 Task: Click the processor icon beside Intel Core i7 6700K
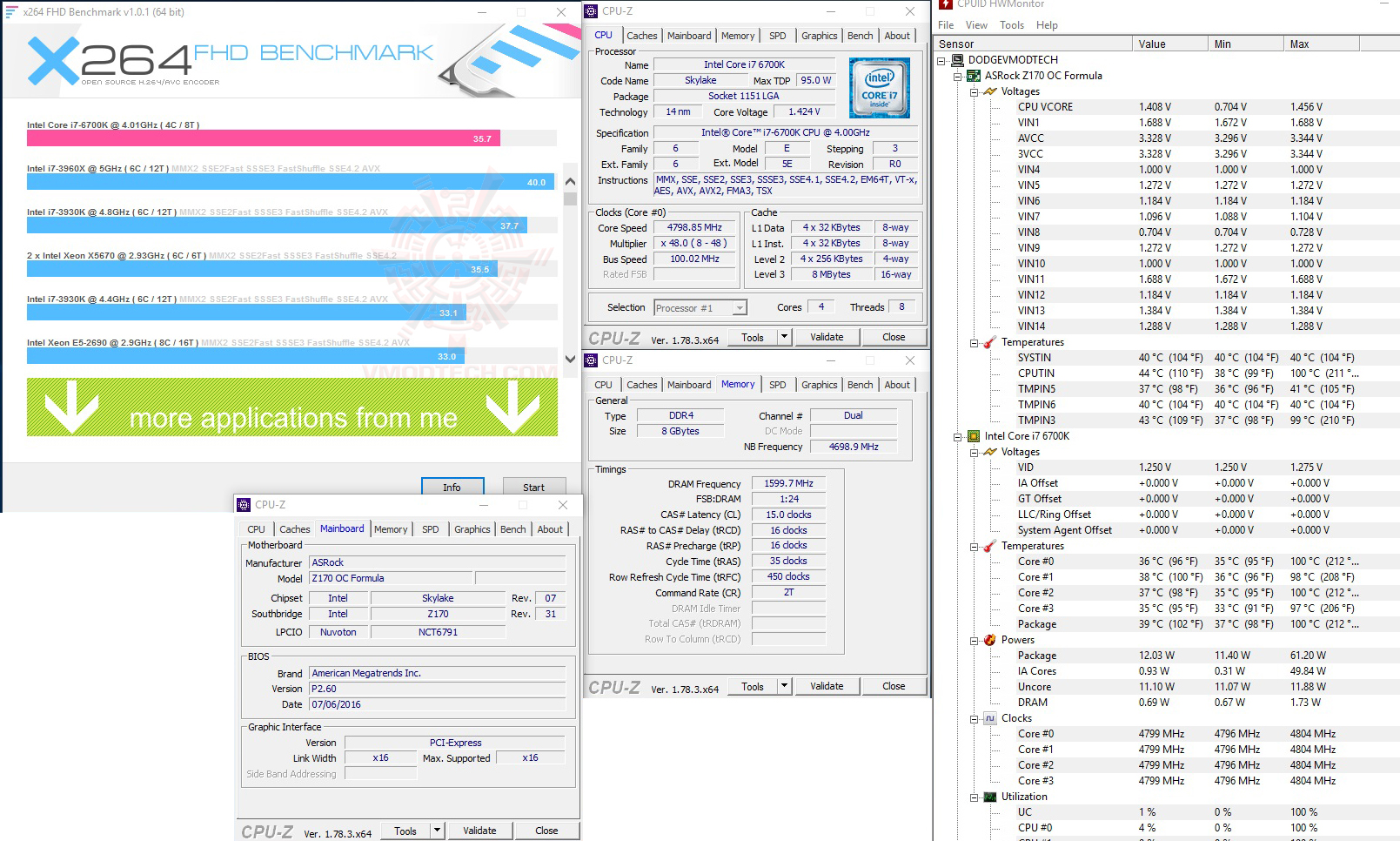click(974, 436)
